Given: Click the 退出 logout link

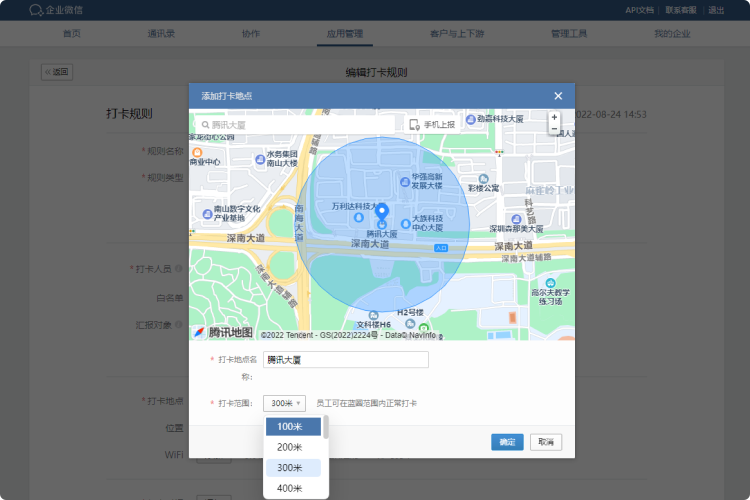Looking at the screenshot, I should 716,10.
